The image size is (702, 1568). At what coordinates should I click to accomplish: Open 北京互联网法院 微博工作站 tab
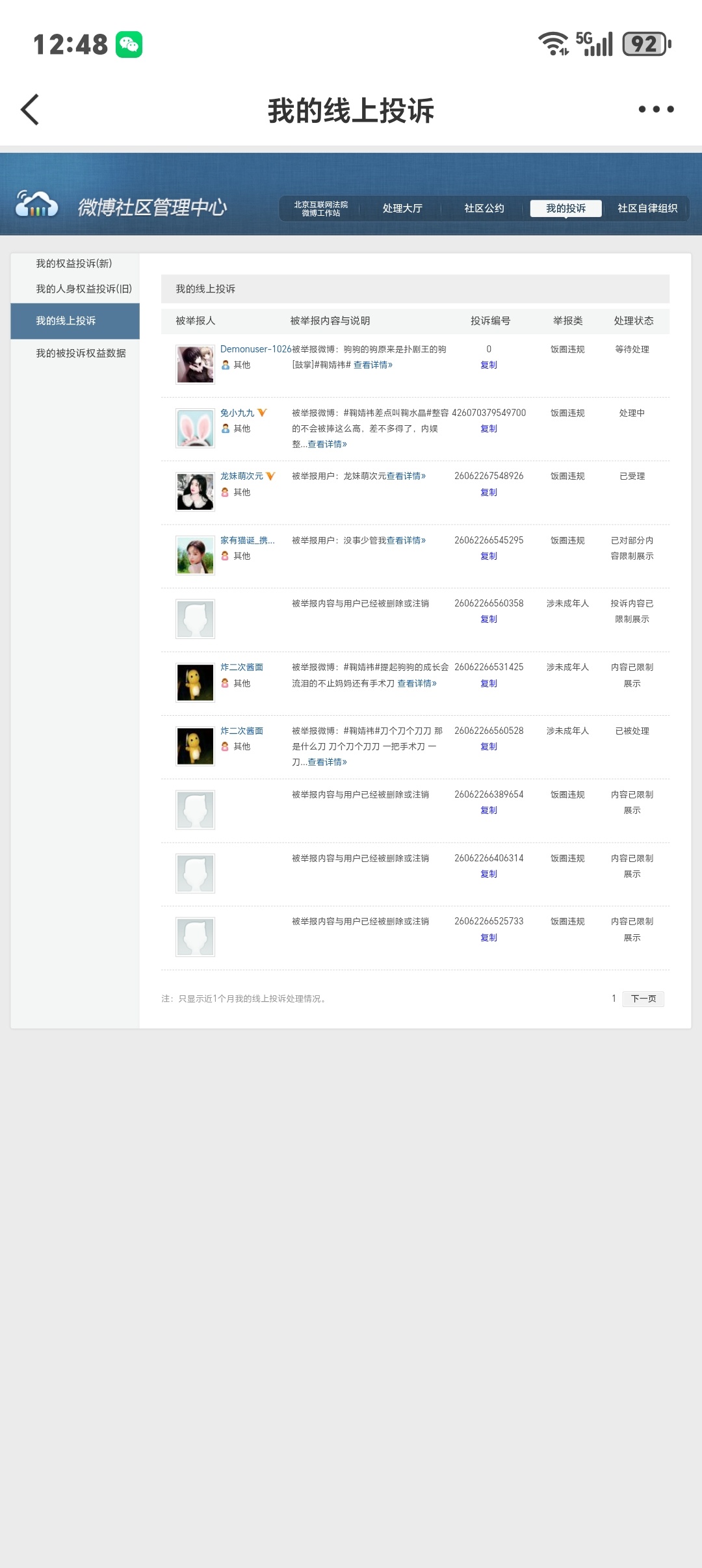pos(321,209)
